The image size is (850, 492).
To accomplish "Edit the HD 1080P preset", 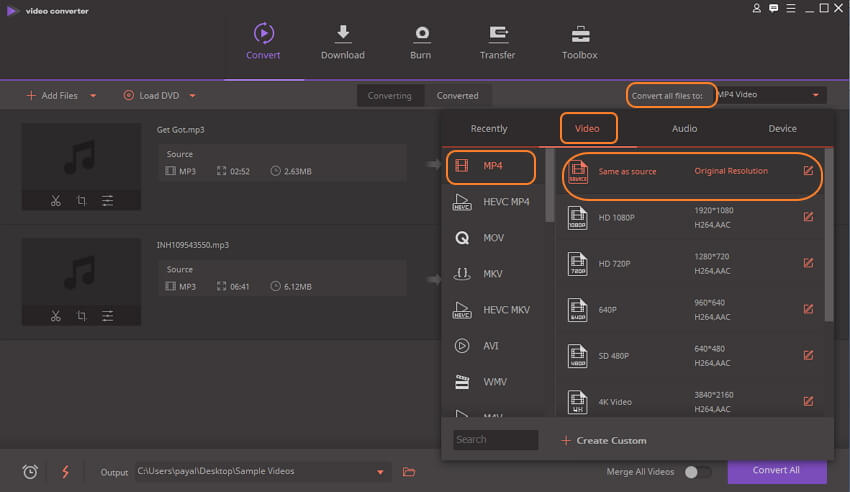I will 808,217.
